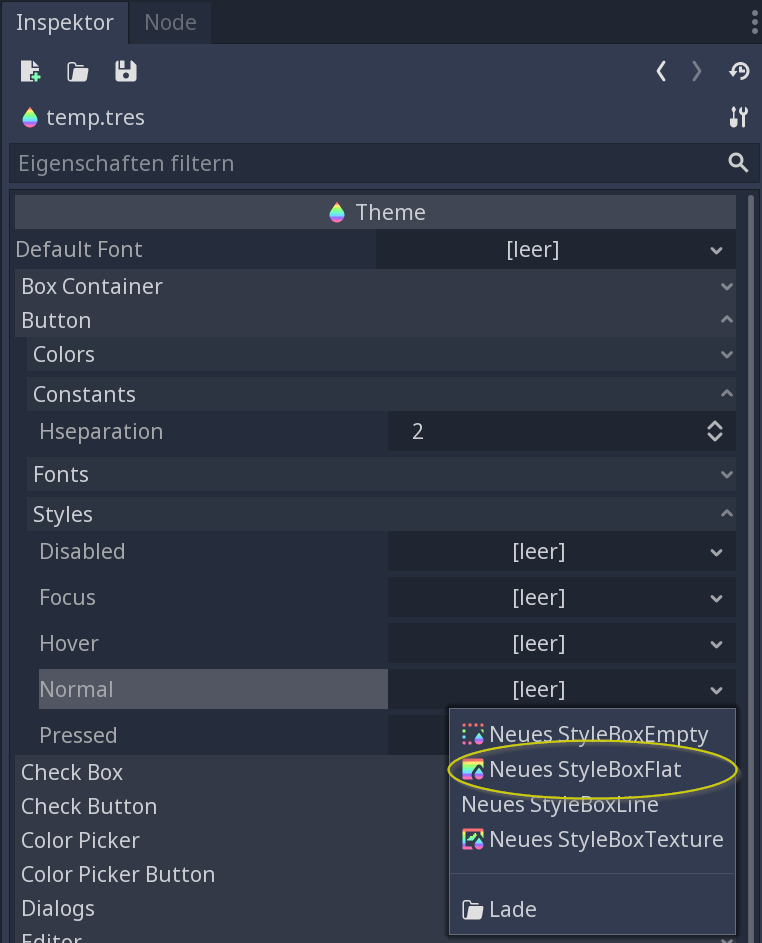Click the create new resource icon
The image size is (762, 943).
pos(30,72)
